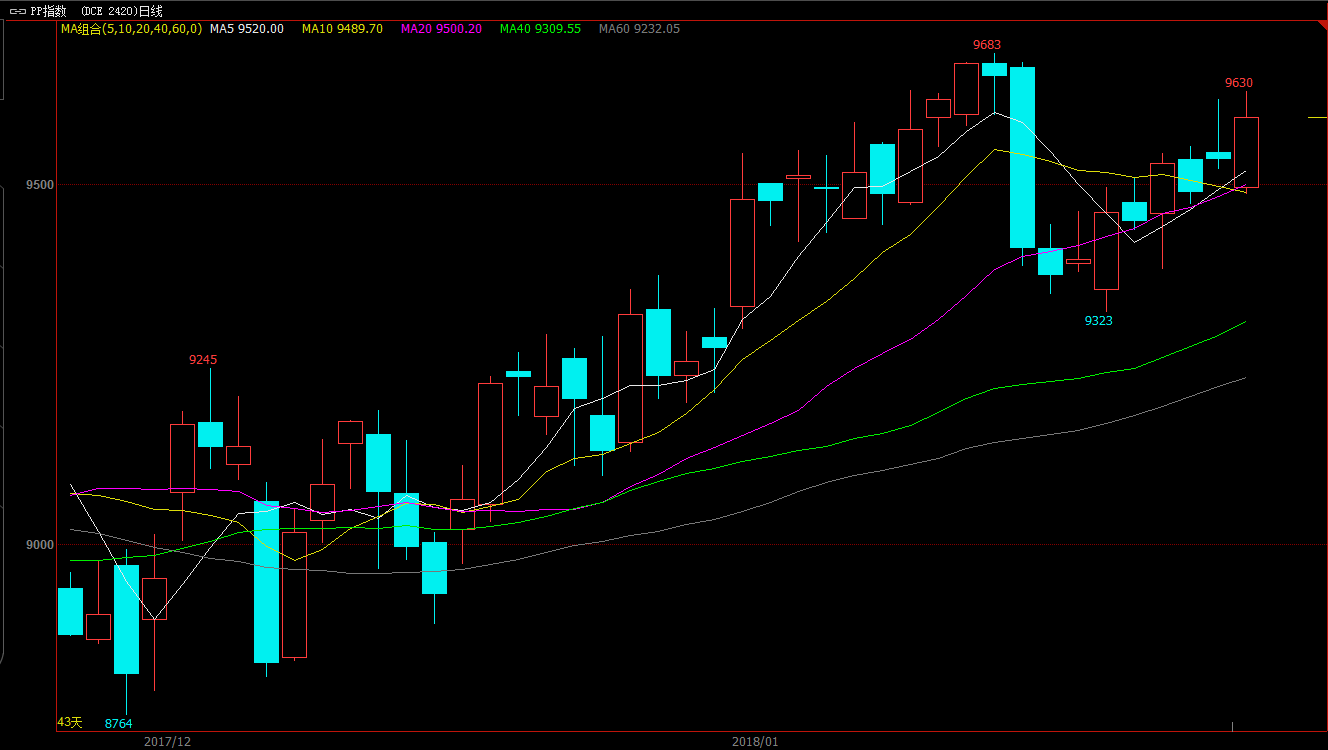Click the PP指数 (DCE 2420)日线 chart title
Viewport: 1328px width, 750px height.
[x=96, y=11]
